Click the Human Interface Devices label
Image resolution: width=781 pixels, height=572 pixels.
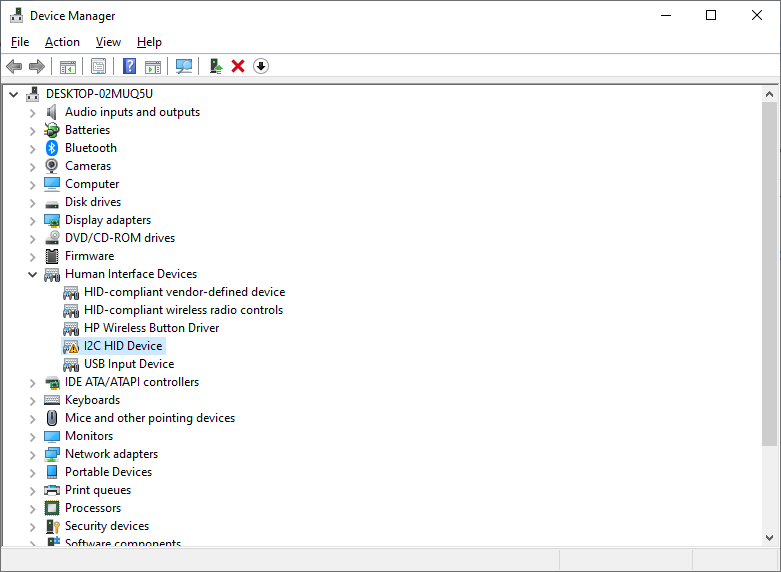[x=131, y=274]
